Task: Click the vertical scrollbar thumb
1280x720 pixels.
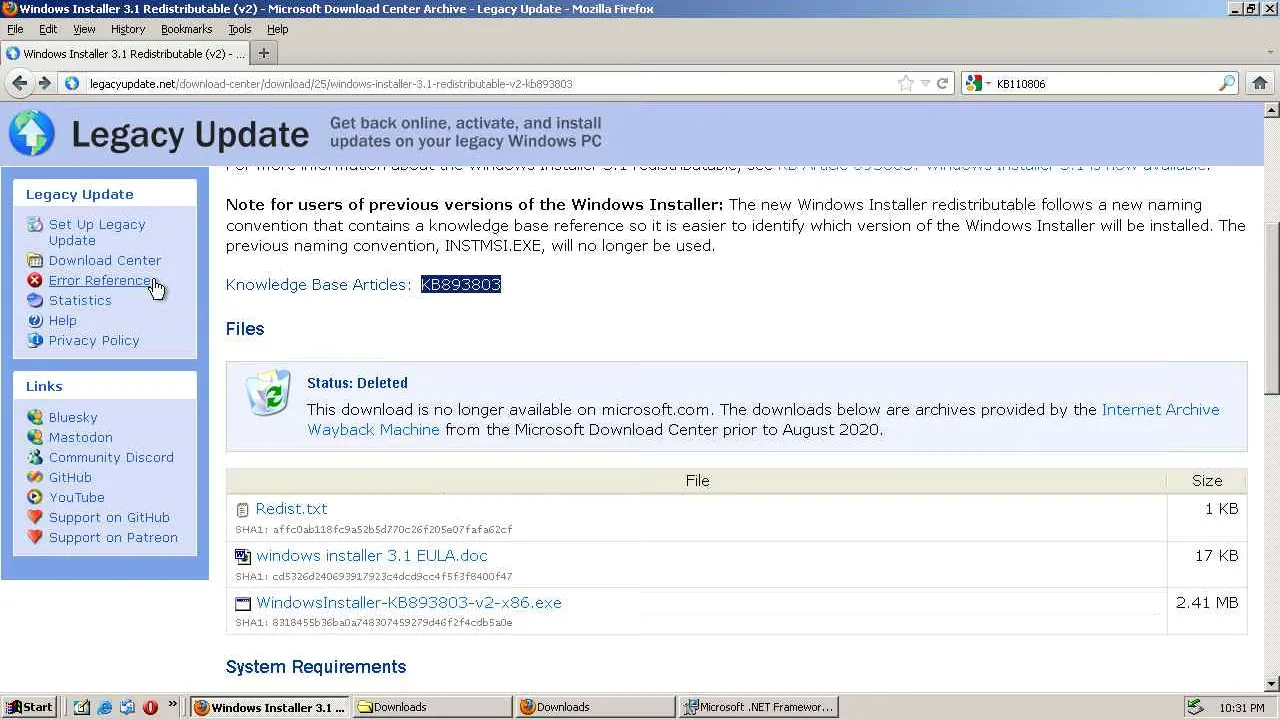Action: coord(1272,308)
